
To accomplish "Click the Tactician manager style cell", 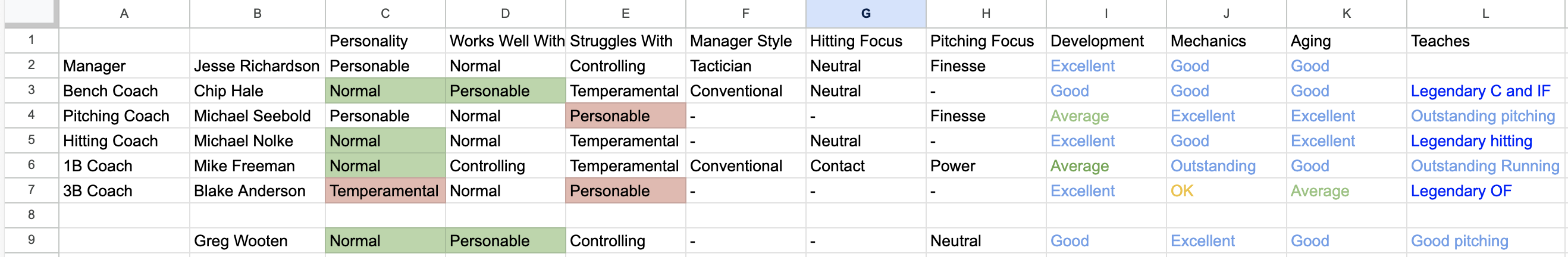I will [x=745, y=66].
